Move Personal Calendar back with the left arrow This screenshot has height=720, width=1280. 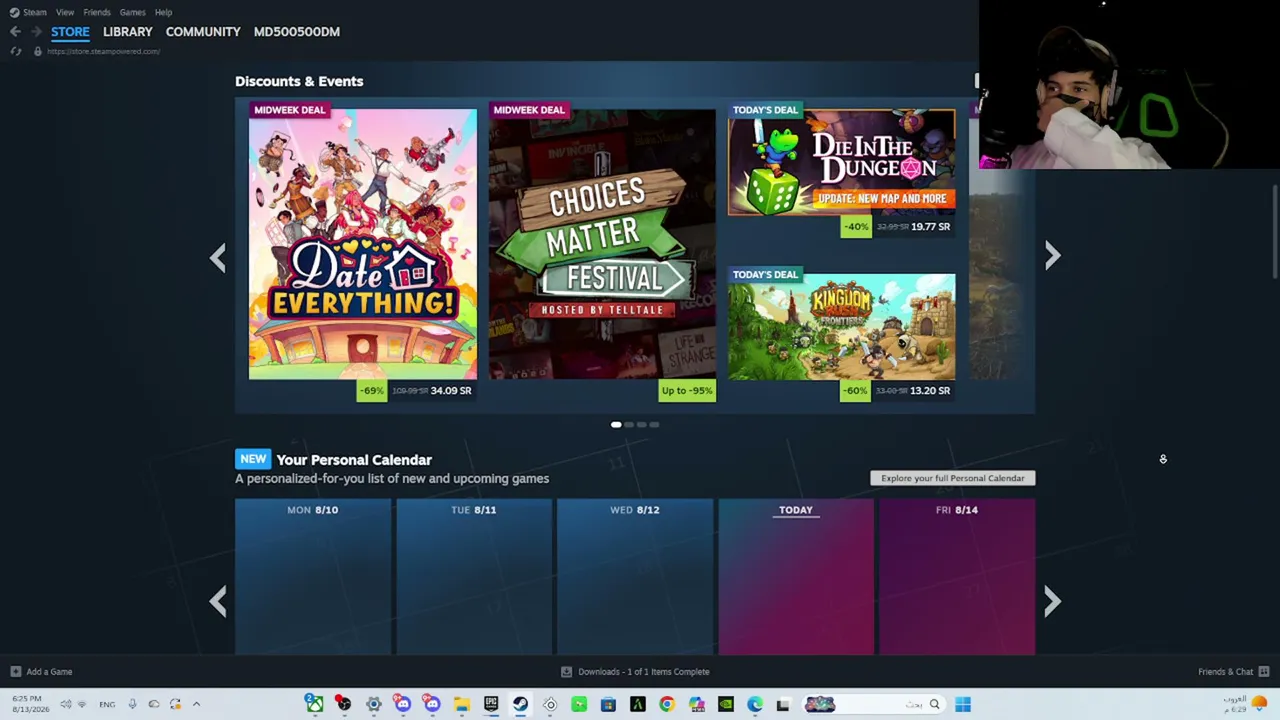[218, 600]
